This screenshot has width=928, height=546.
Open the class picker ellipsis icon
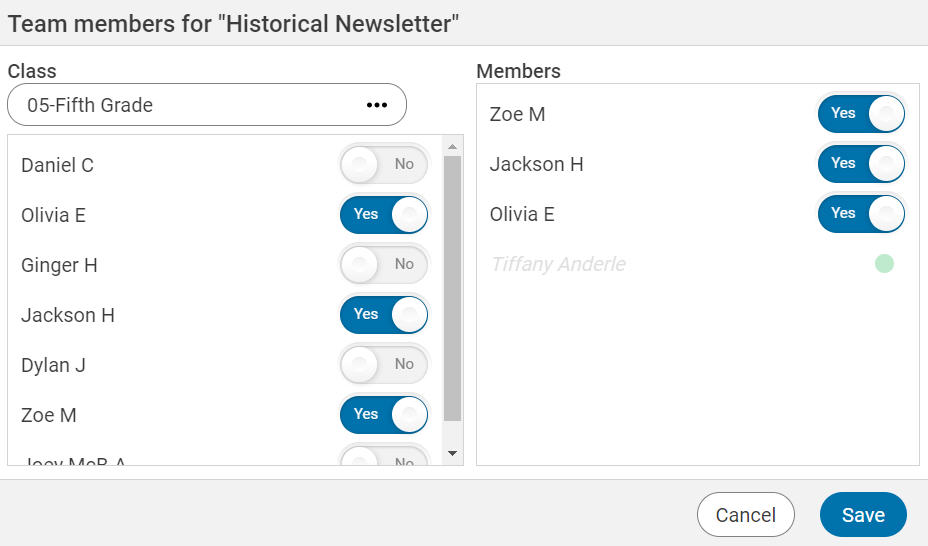pyautogui.click(x=376, y=105)
